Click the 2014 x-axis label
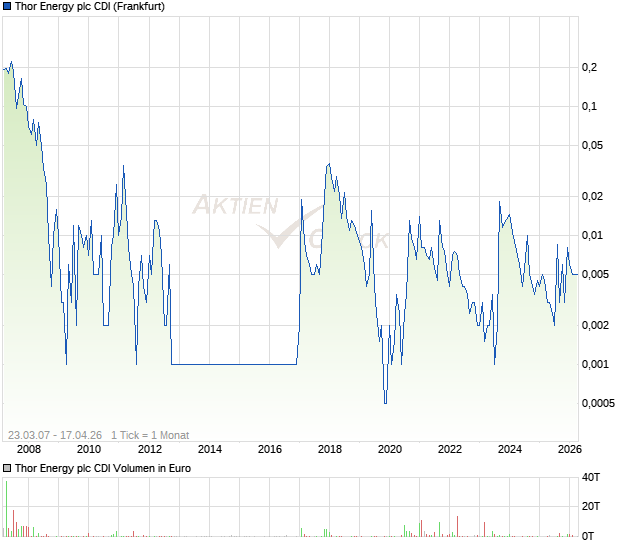 [210, 449]
